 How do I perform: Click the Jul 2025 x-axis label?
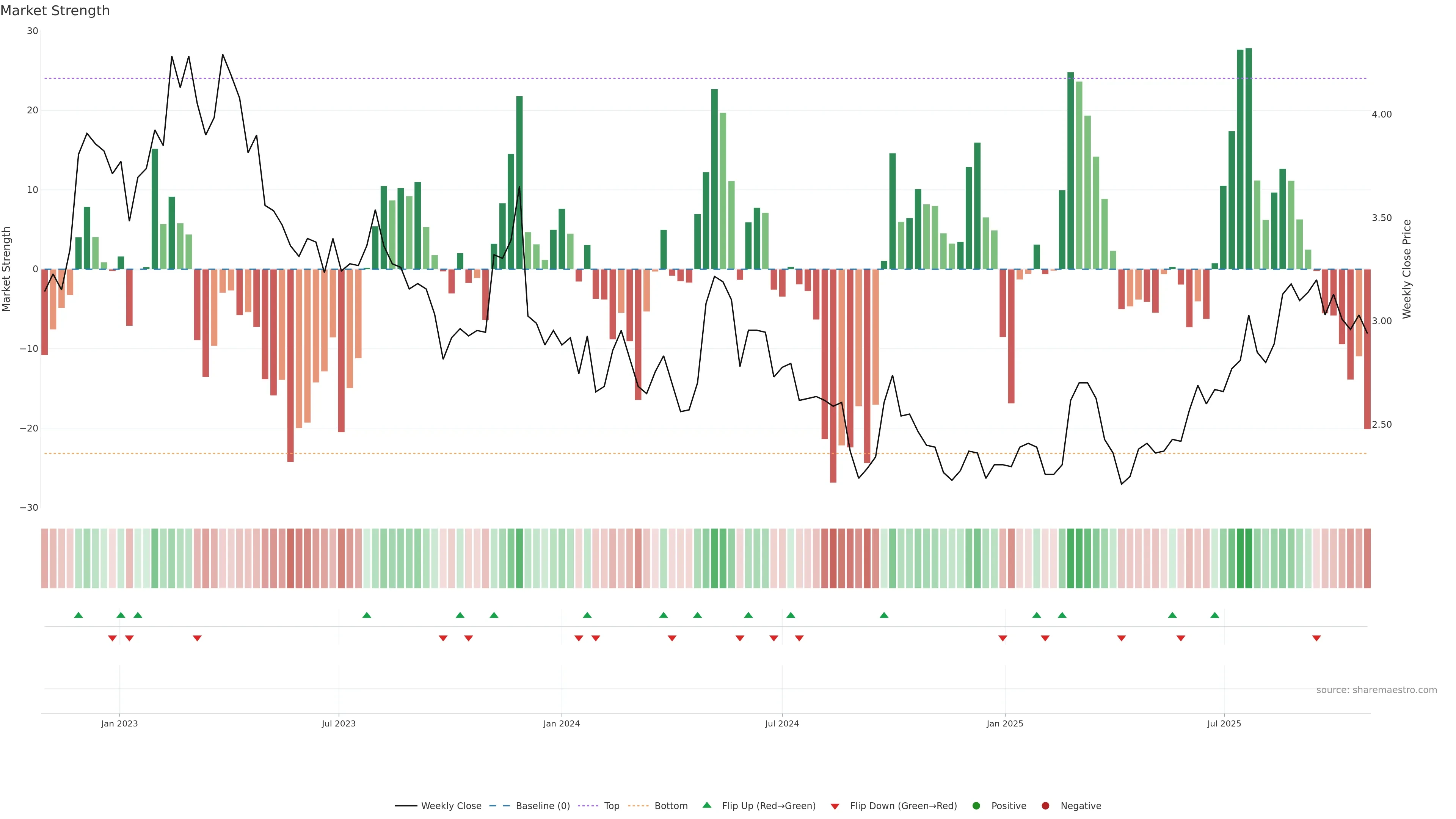pos(1224,723)
